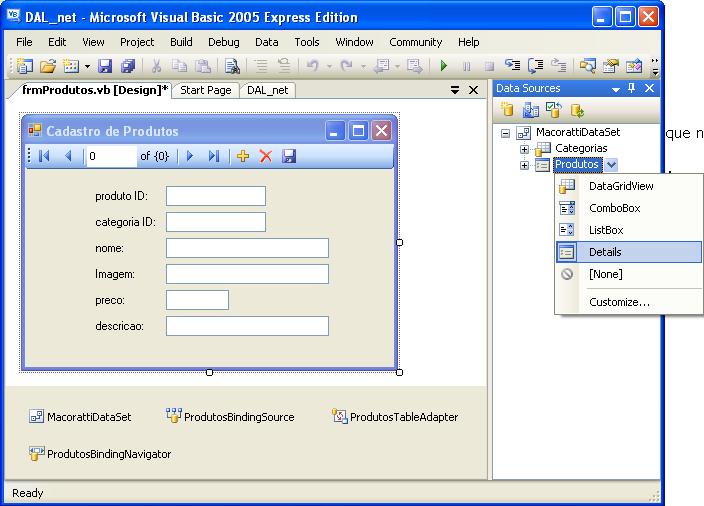Screen dimensions: 704x506
Task: Click the Step Over toolbar icon
Action: click(x=536, y=66)
